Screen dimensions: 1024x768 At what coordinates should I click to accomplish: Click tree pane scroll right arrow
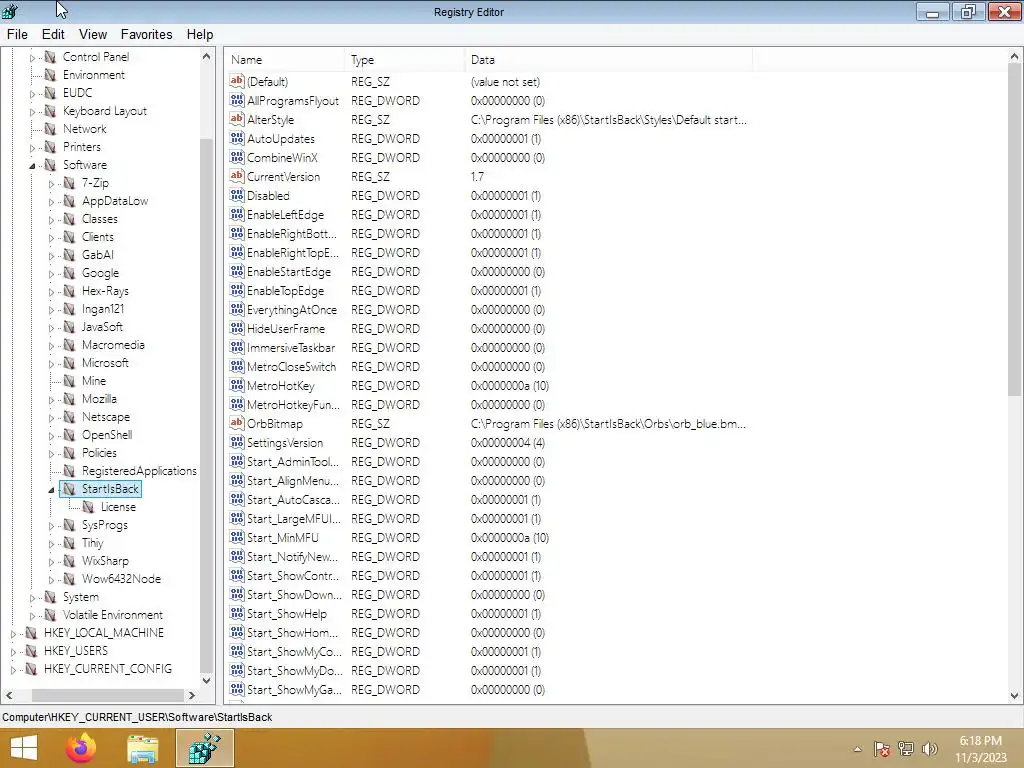tap(191, 696)
